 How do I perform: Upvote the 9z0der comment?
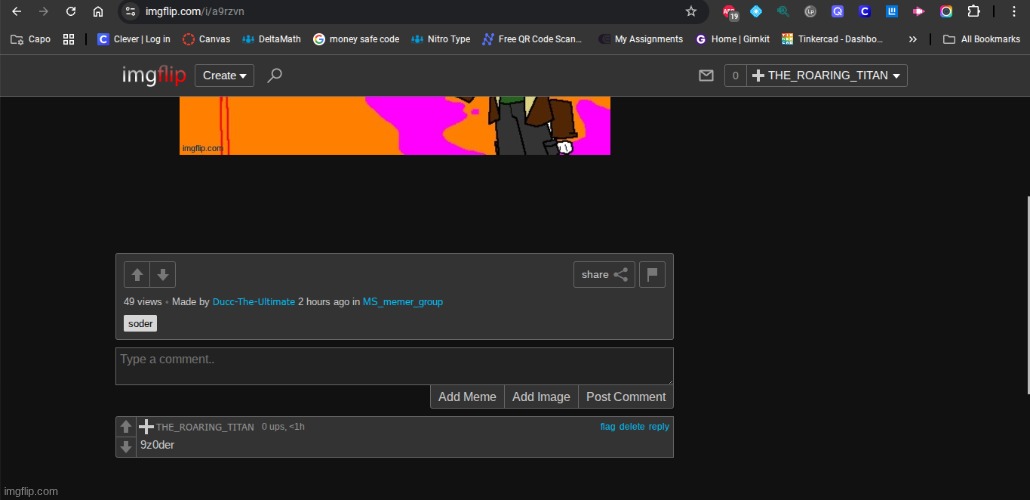pyautogui.click(x=125, y=427)
